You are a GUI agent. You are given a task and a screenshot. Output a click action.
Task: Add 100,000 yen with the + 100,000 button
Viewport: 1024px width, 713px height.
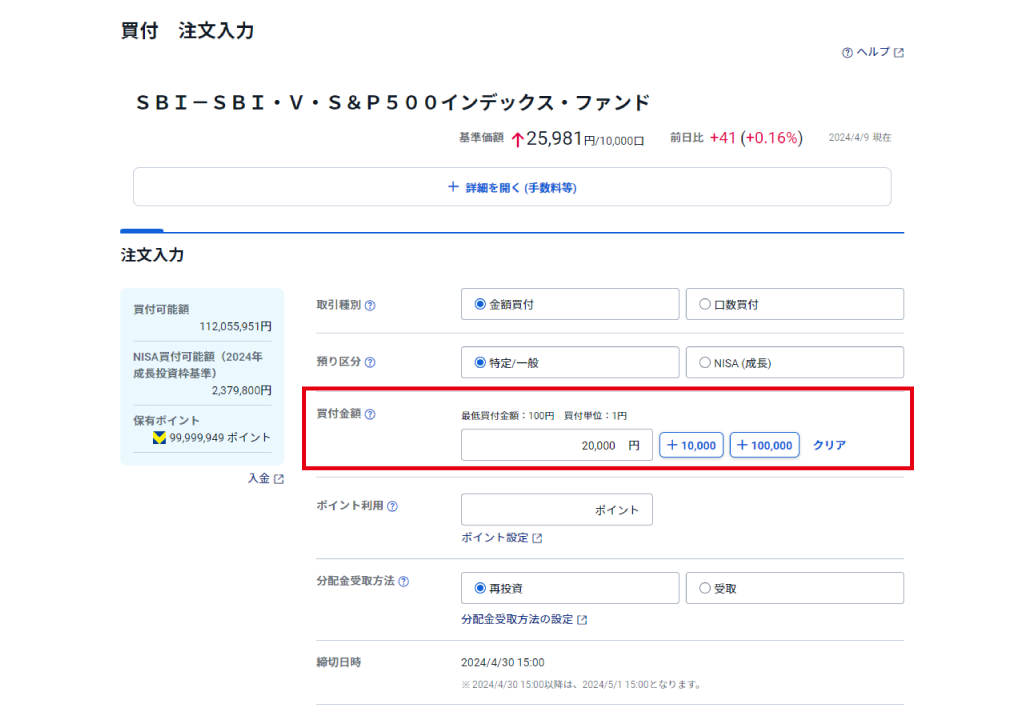[765, 445]
